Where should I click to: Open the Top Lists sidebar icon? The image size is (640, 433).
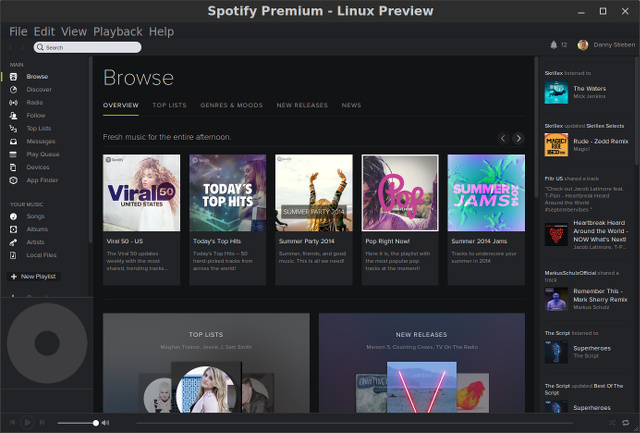[13, 129]
